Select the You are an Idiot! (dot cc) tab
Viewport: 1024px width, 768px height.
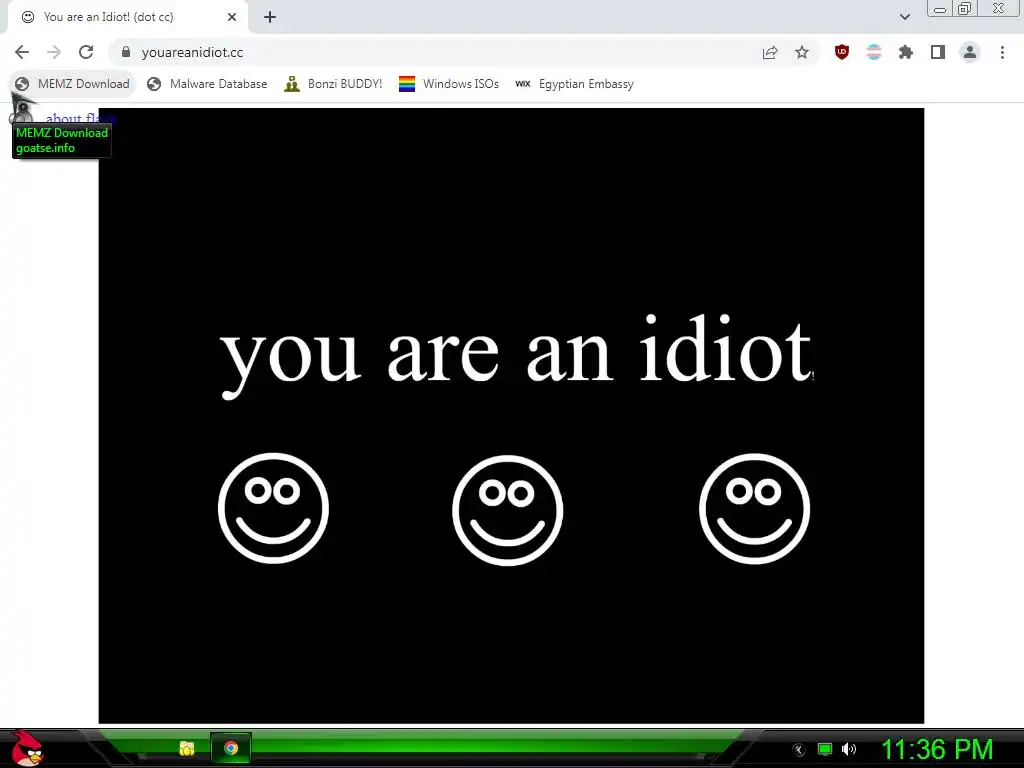[128, 17]
